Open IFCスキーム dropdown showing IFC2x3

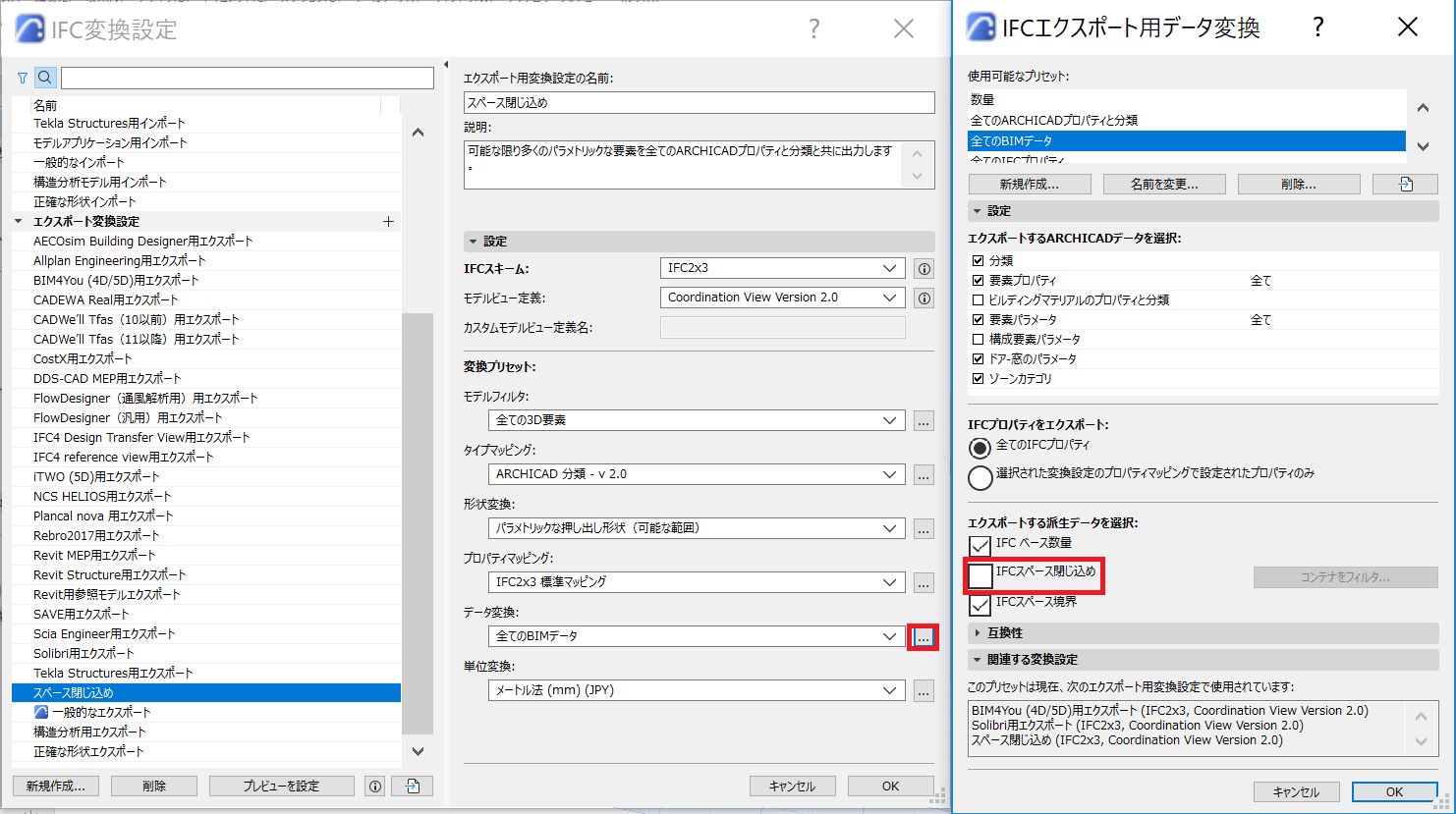coord(782,268)
